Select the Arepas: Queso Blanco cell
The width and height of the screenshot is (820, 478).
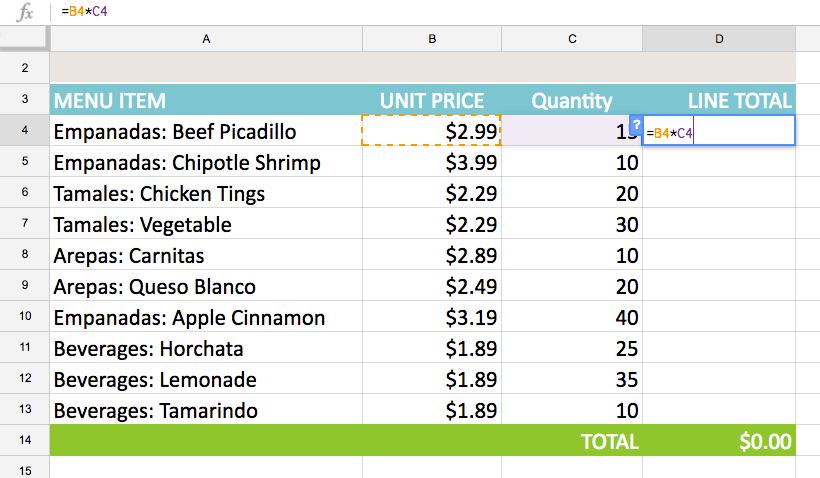pos(206,287)
